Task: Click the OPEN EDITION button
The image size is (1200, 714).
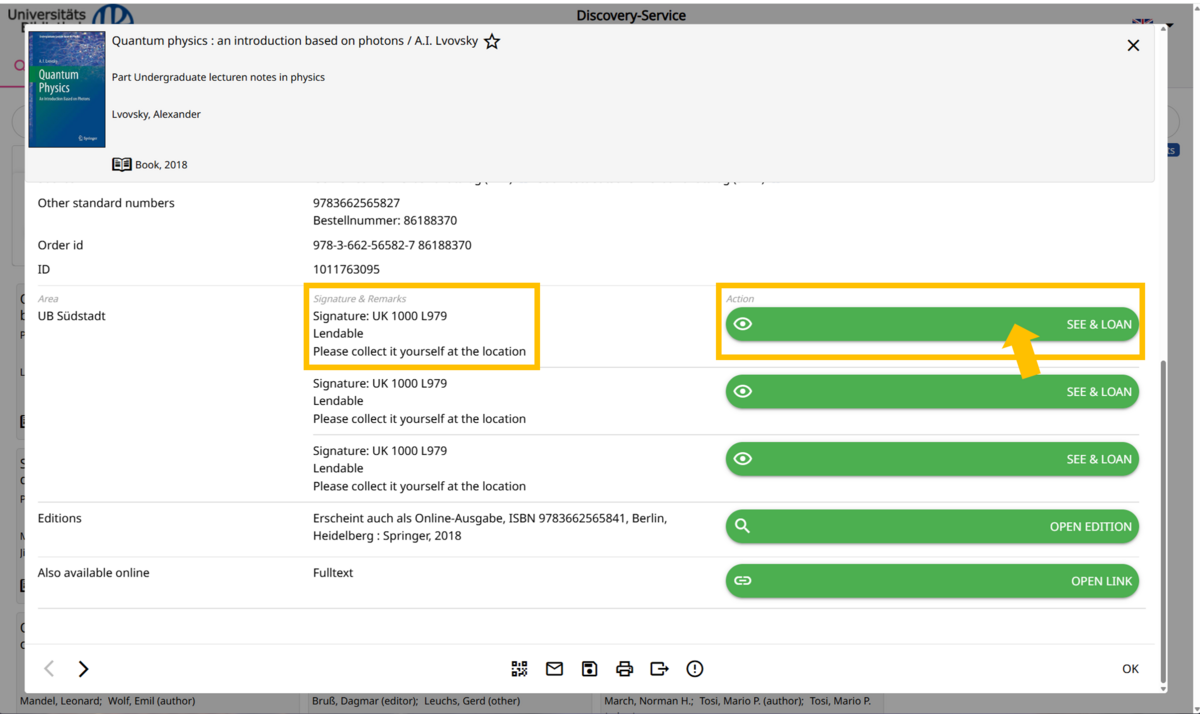Action: point(931,527)
